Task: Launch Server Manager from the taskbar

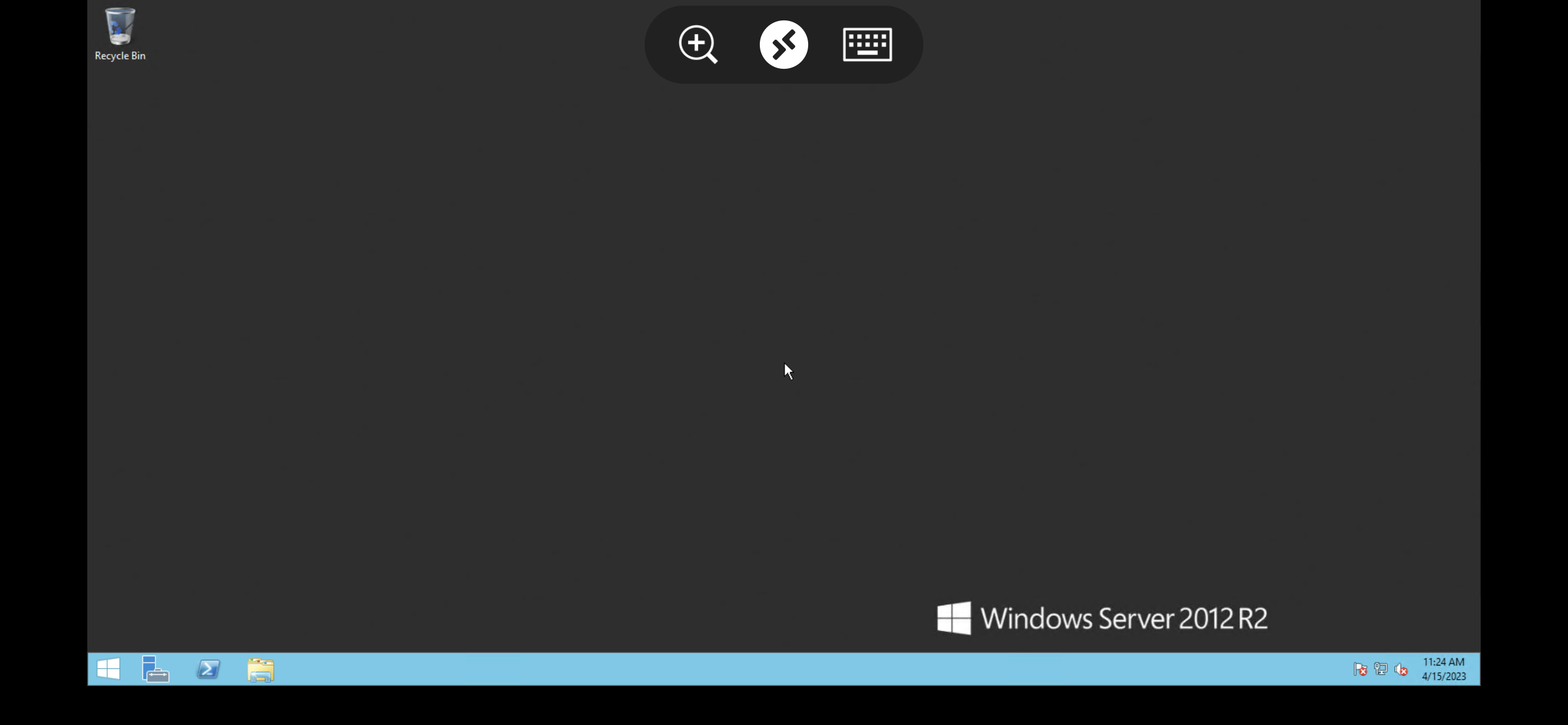Action: [x=155, y=669]
